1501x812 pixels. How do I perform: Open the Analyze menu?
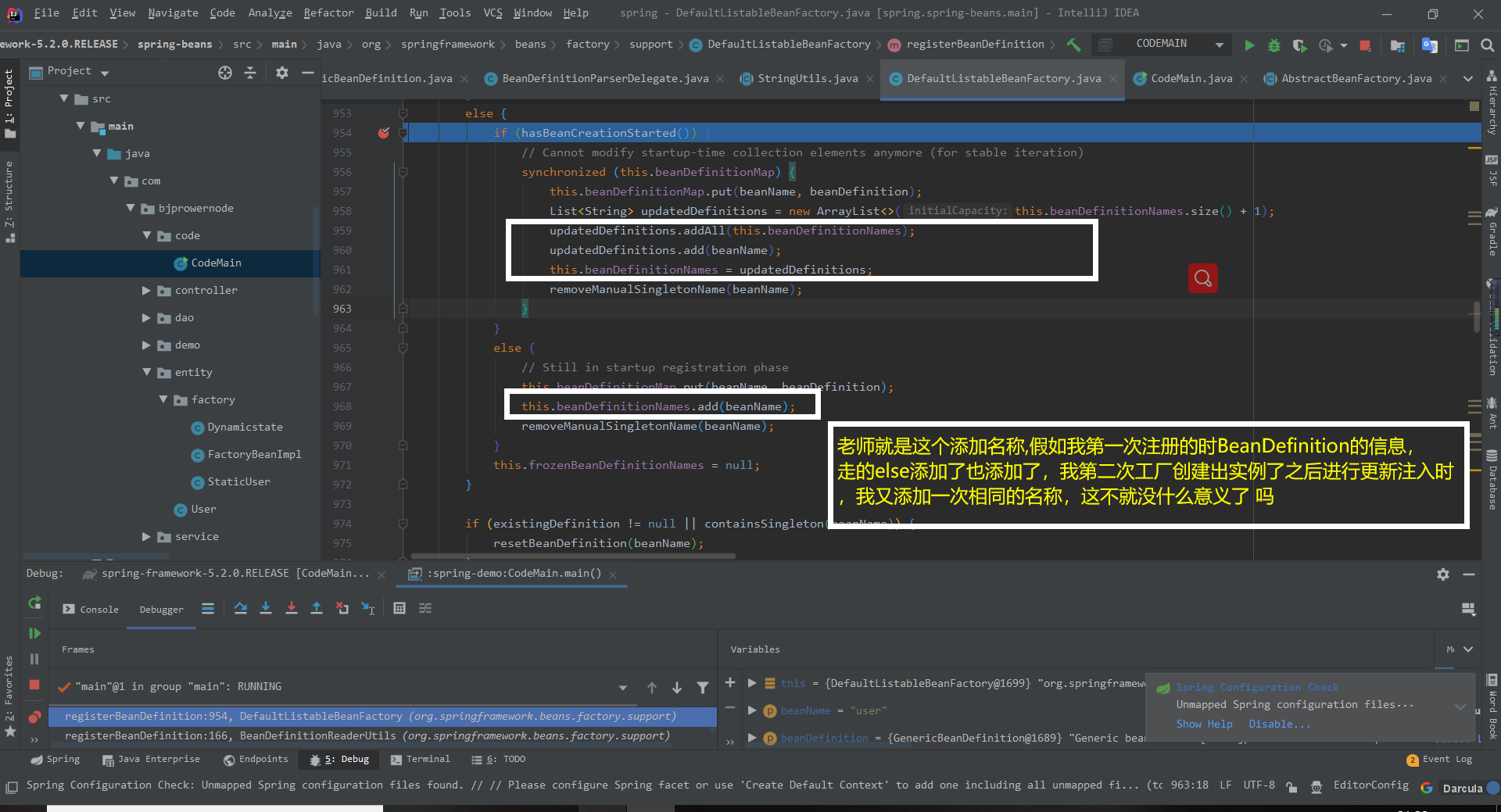pyautogui.click(x=270, y=13)
